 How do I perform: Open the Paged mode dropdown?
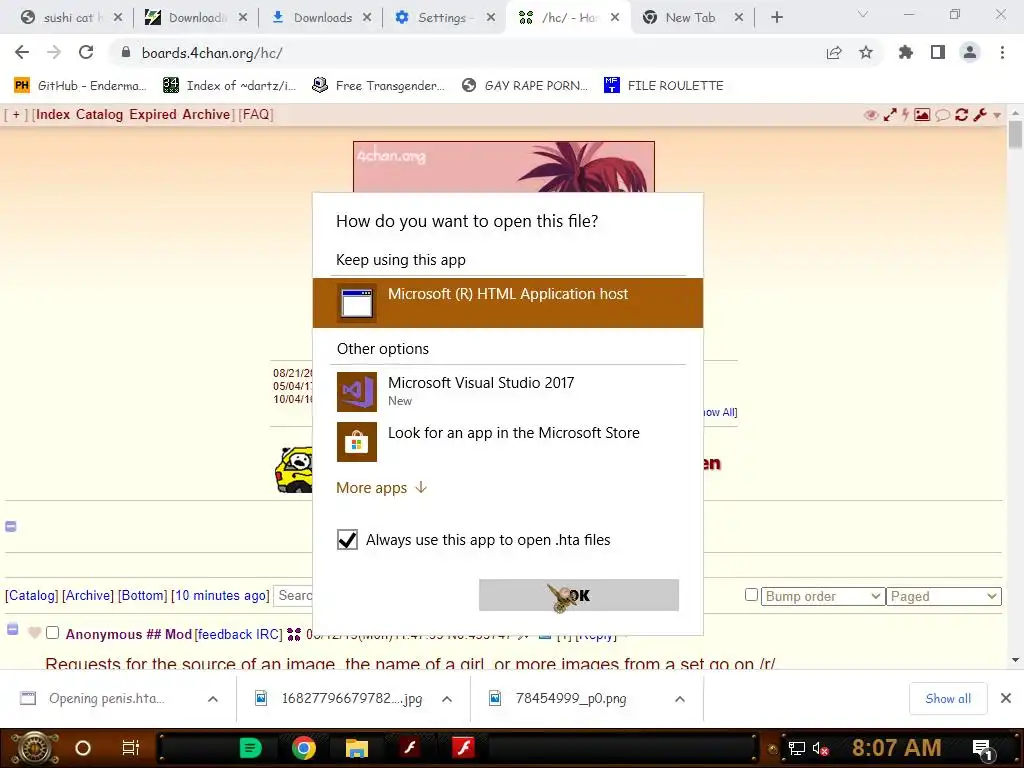(943, 596)
